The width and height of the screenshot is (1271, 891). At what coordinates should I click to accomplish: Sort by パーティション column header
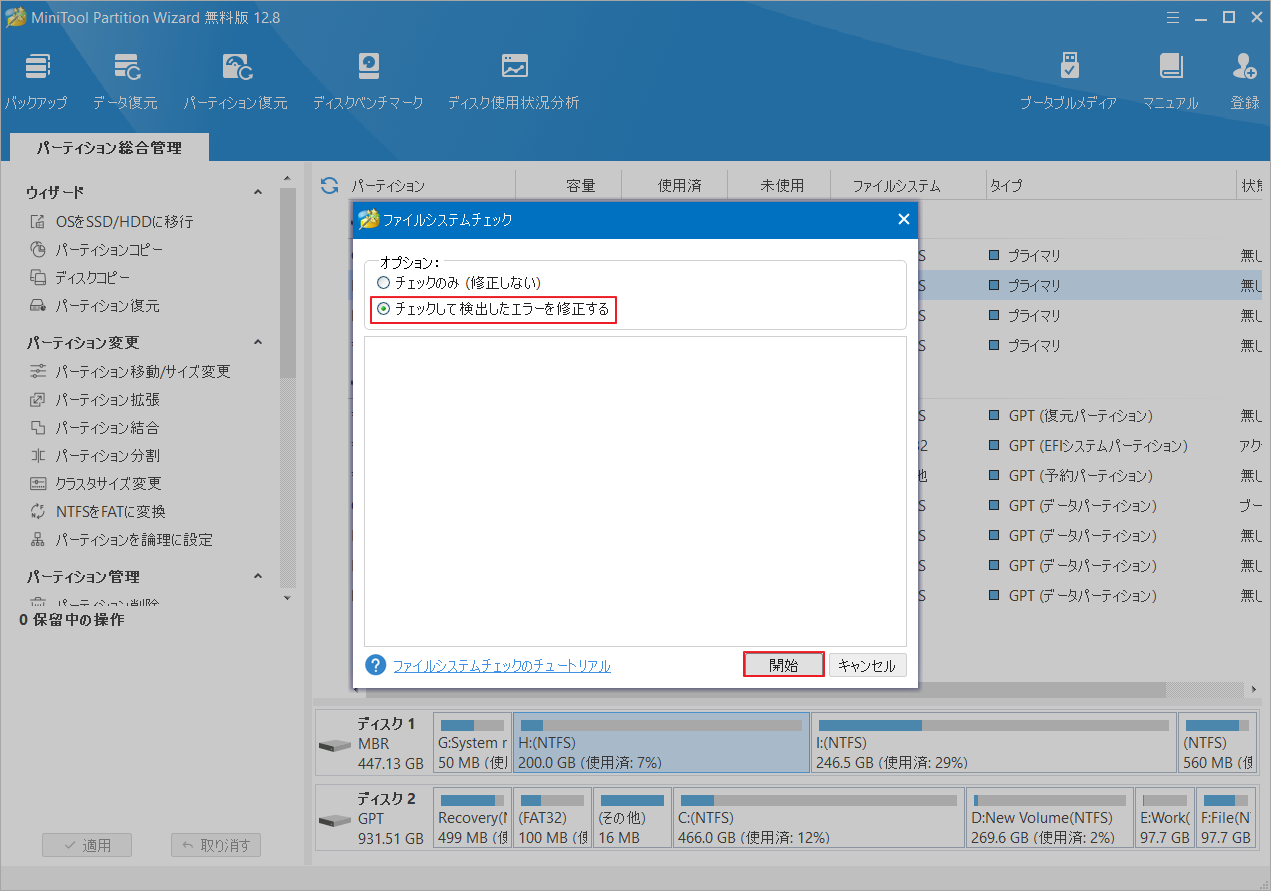click(388, 185)
